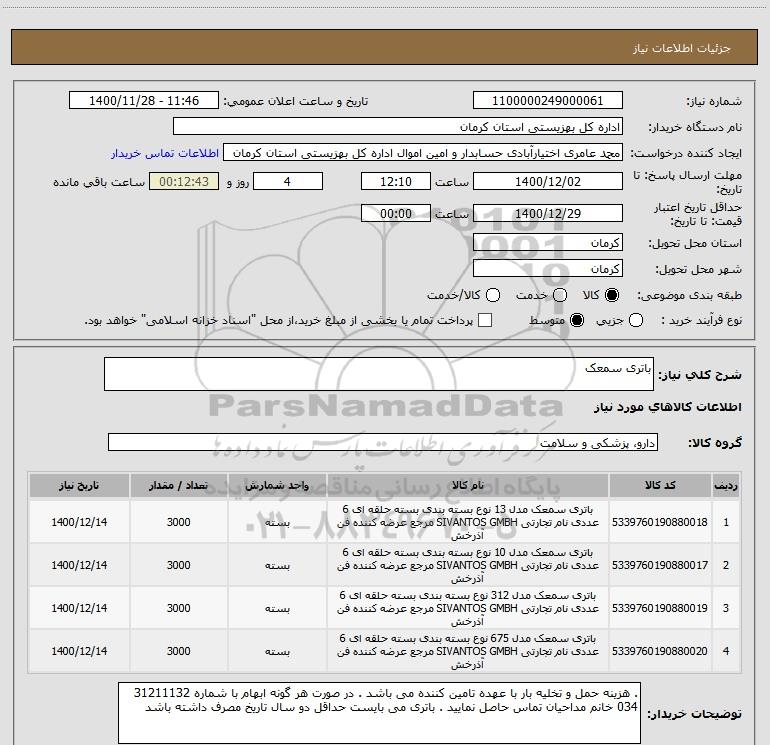Choose the متوسط purchase type radio
770x745 pixels.
(x=577, y=320)
